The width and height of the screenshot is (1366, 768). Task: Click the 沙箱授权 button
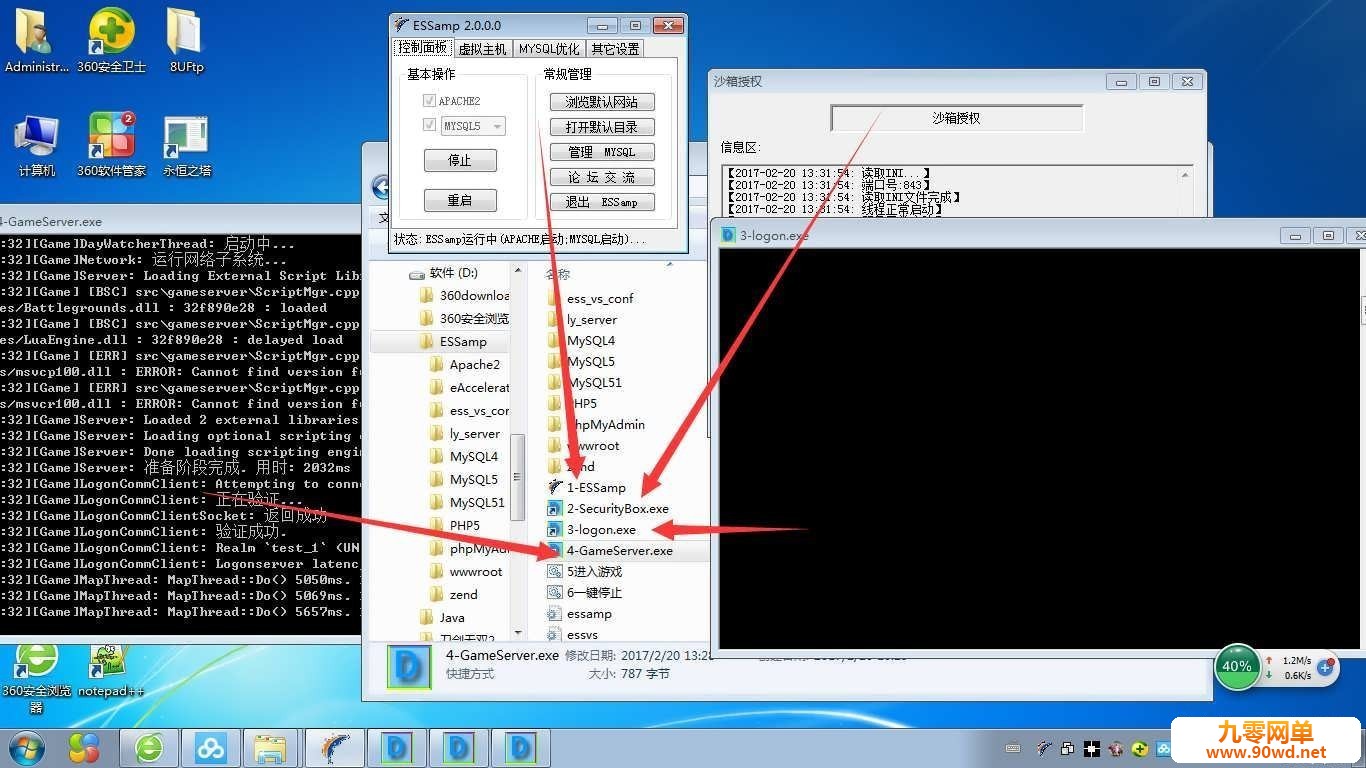957,118
